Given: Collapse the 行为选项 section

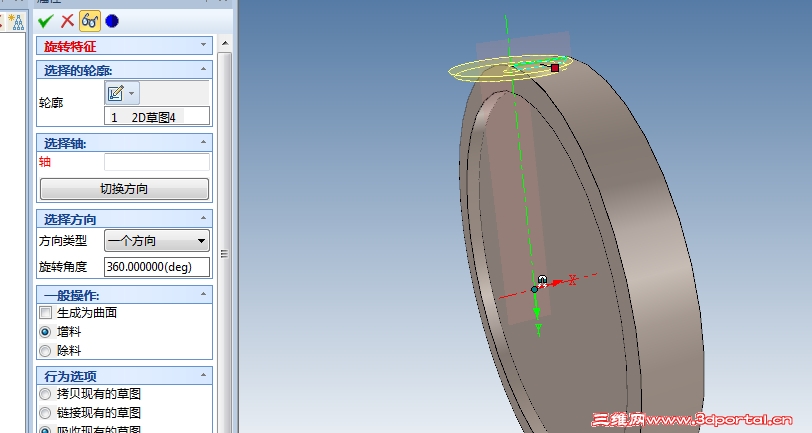Looking at the screenshot, I should [x=204, y=374].
